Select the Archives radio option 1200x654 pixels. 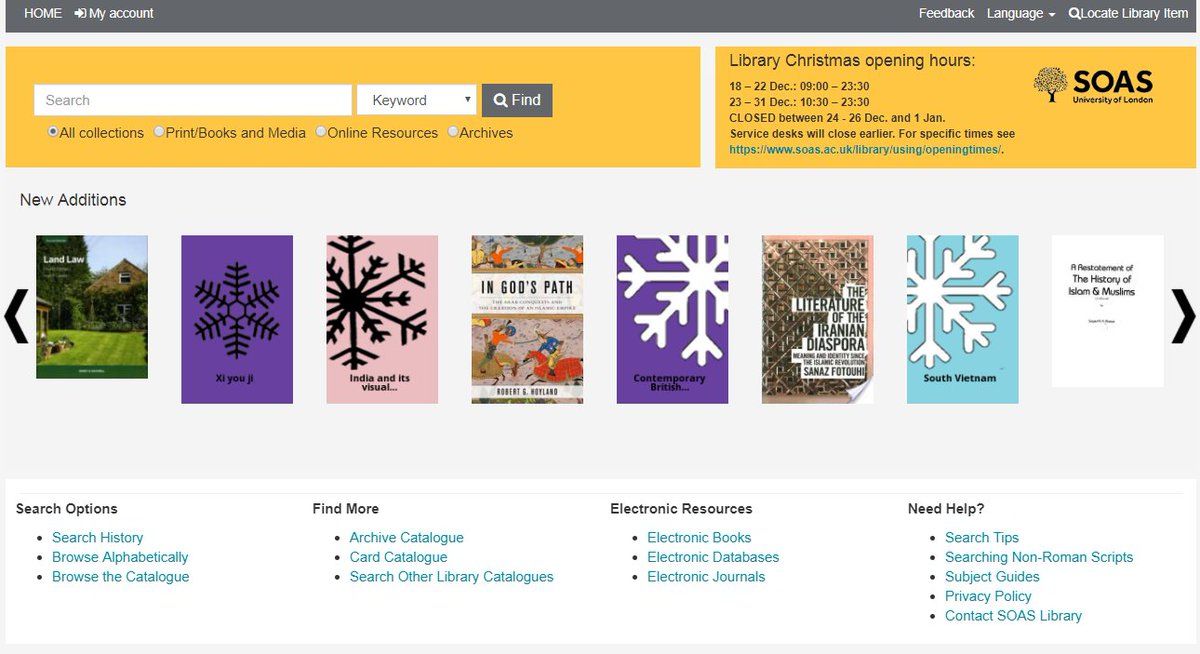453,131
